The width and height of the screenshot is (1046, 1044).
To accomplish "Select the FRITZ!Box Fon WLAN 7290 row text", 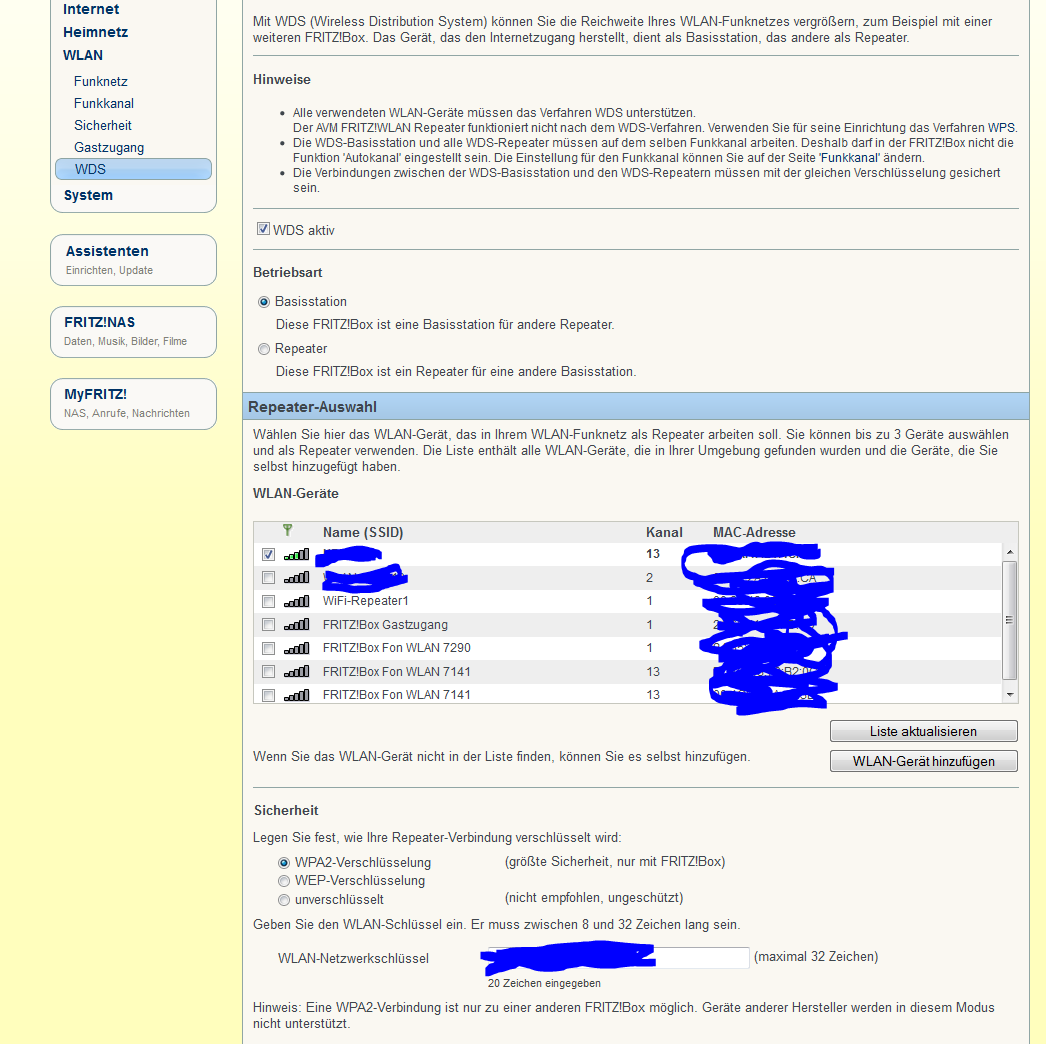I will [396, 648].
